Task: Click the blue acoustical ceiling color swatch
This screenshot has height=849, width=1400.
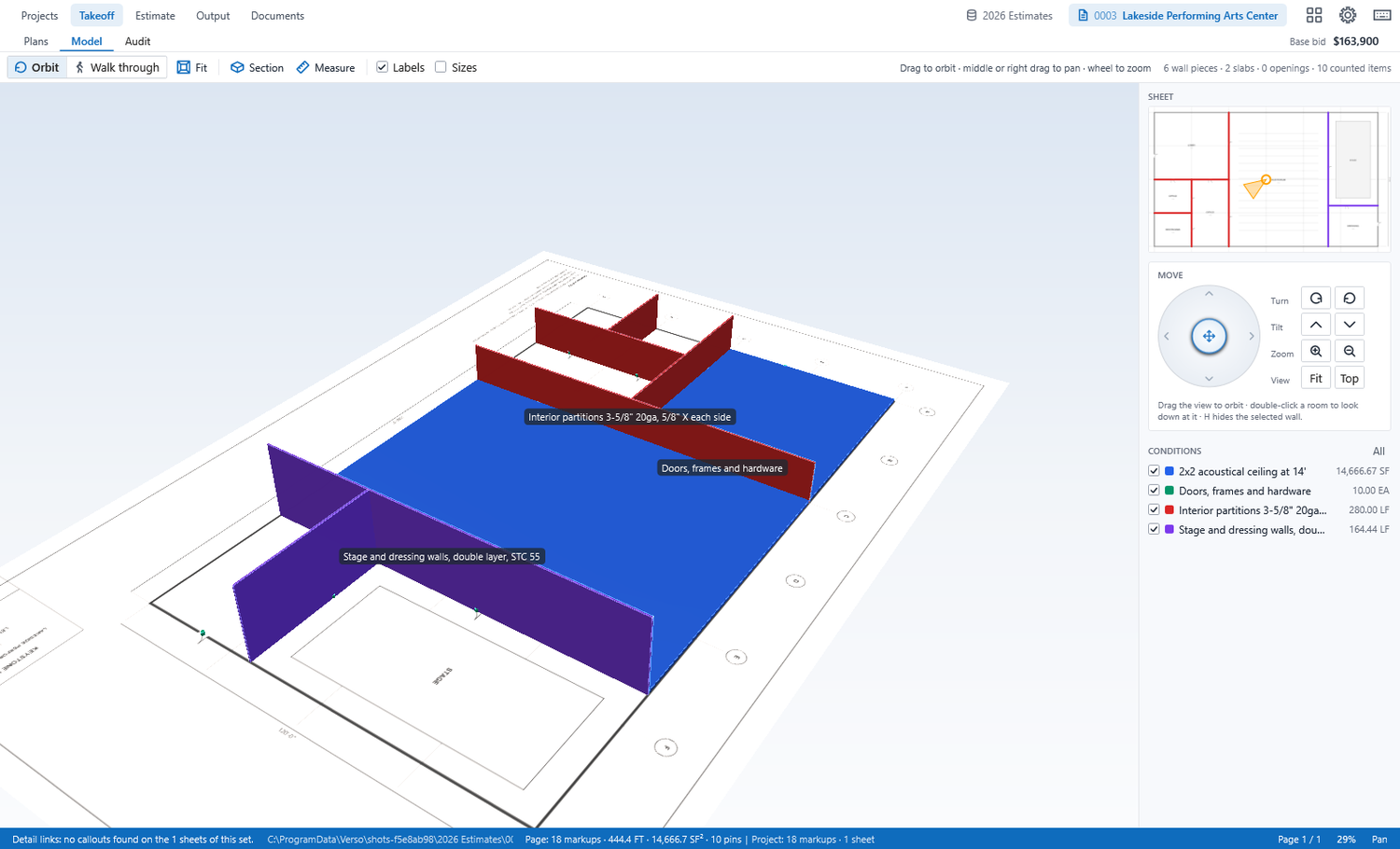Action: [1169, 471]
